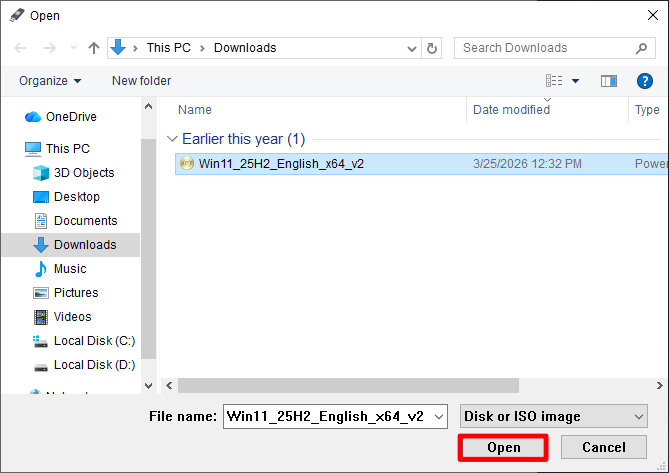Refresh the Downloads folder

432,48
